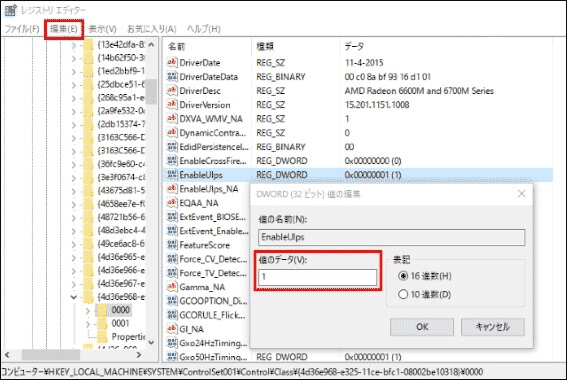Screen dimensions: 567x380
Task: Click the 'AMD Radeon 6600M and 6700M Series' data
Action: [x=419, y=91]
